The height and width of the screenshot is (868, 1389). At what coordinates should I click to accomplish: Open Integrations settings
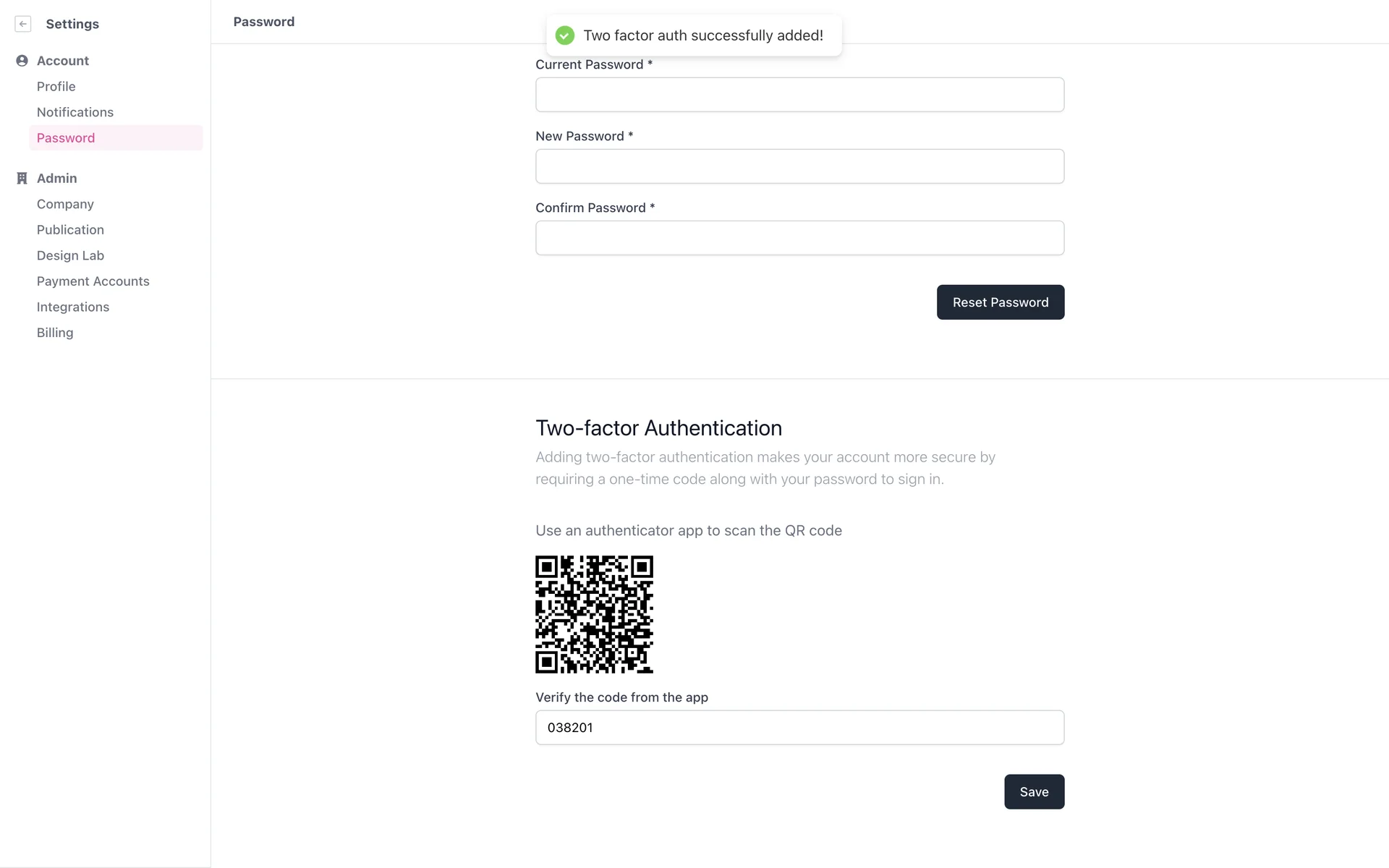[72, 307]
